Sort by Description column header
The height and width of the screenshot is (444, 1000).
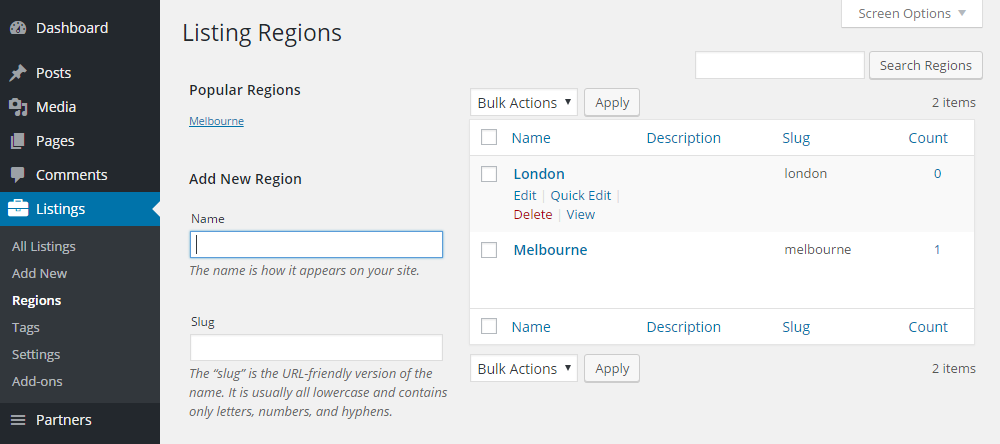pyautogui.click(x=683, y=138)
